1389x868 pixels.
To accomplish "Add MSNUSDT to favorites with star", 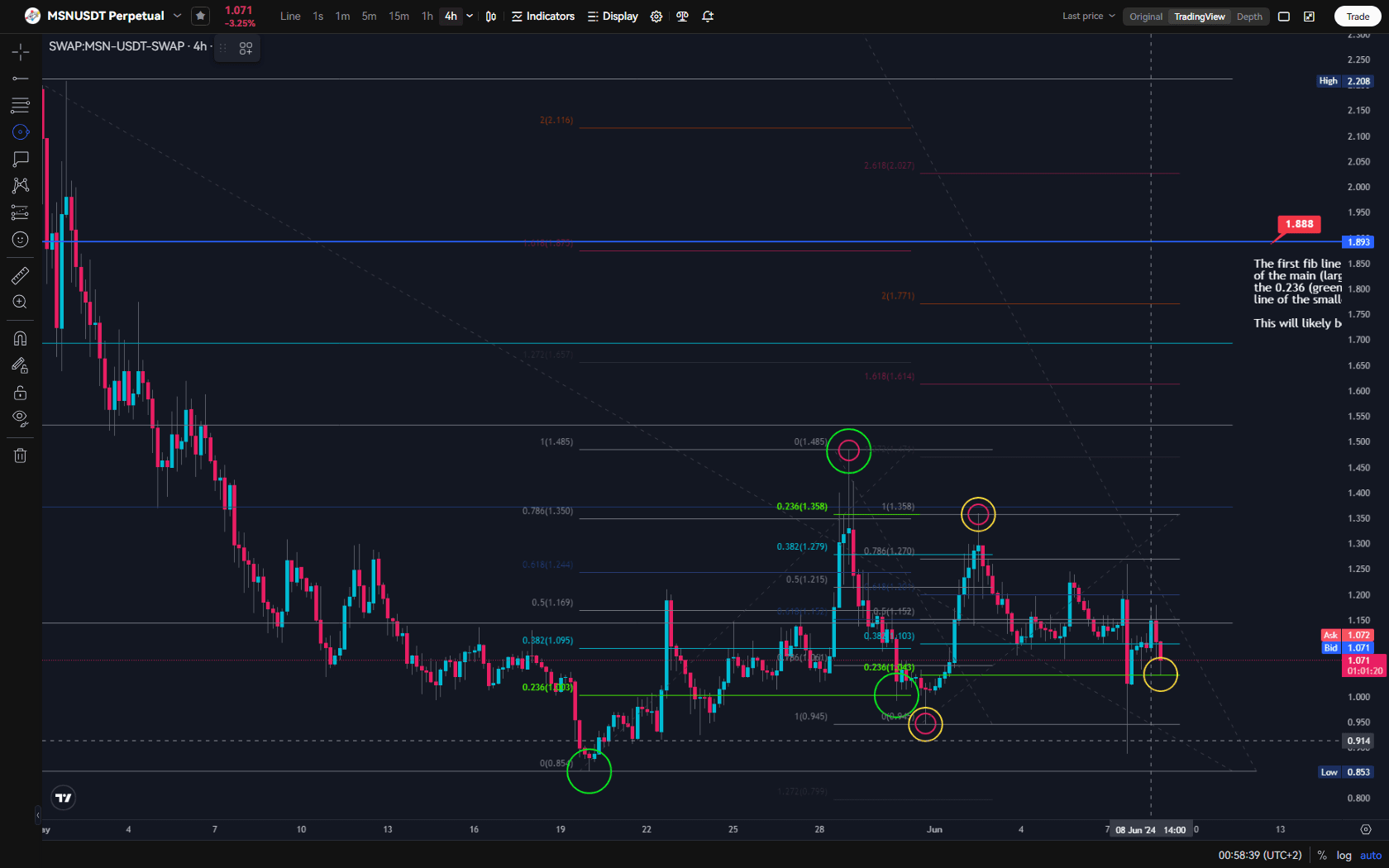I will click(x=200, y=16).
